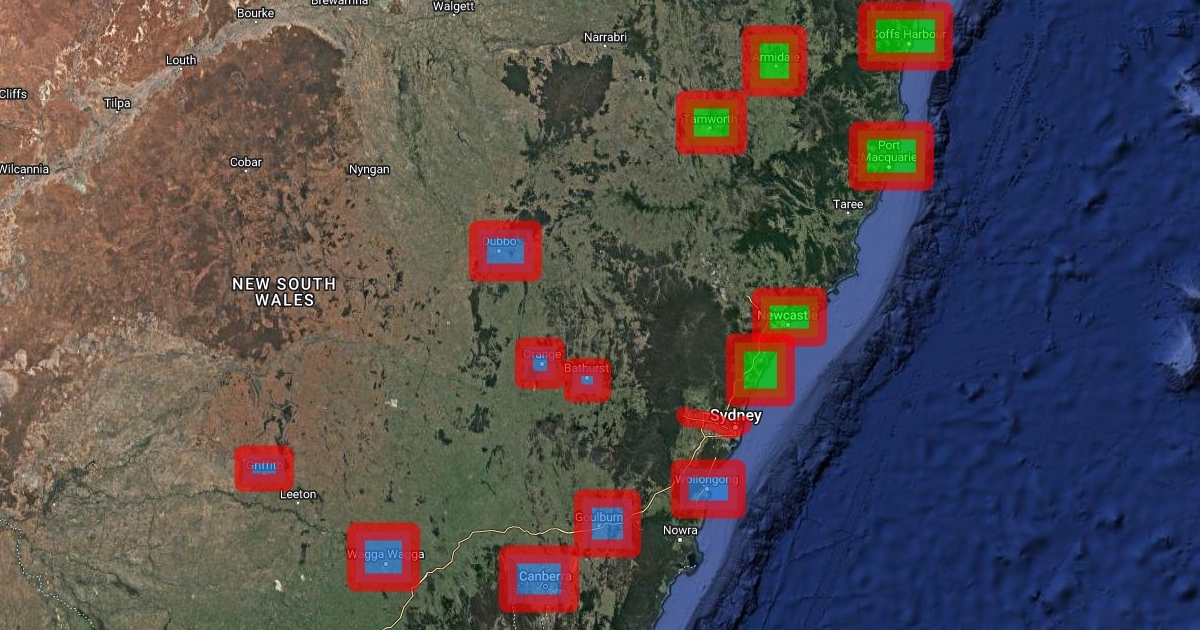Click the Tamworth green square marker
Screen dimensions: 1200x630
[710, 123]
